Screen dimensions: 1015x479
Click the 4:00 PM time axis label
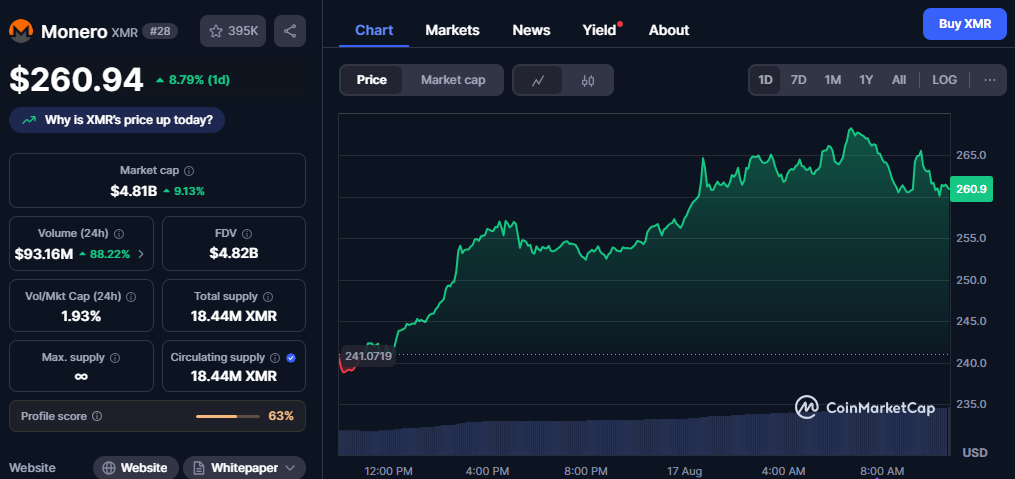(x=487, y=471)
